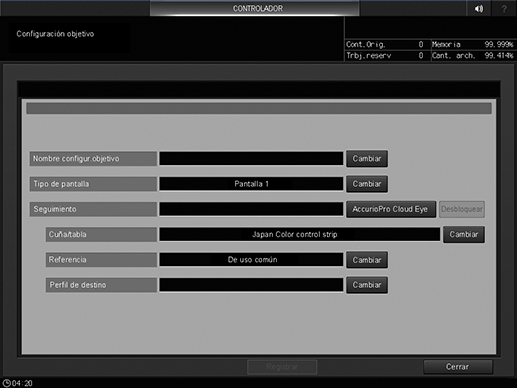Click the AccurioPro Cloud Eye button

(x=391, y=209)
